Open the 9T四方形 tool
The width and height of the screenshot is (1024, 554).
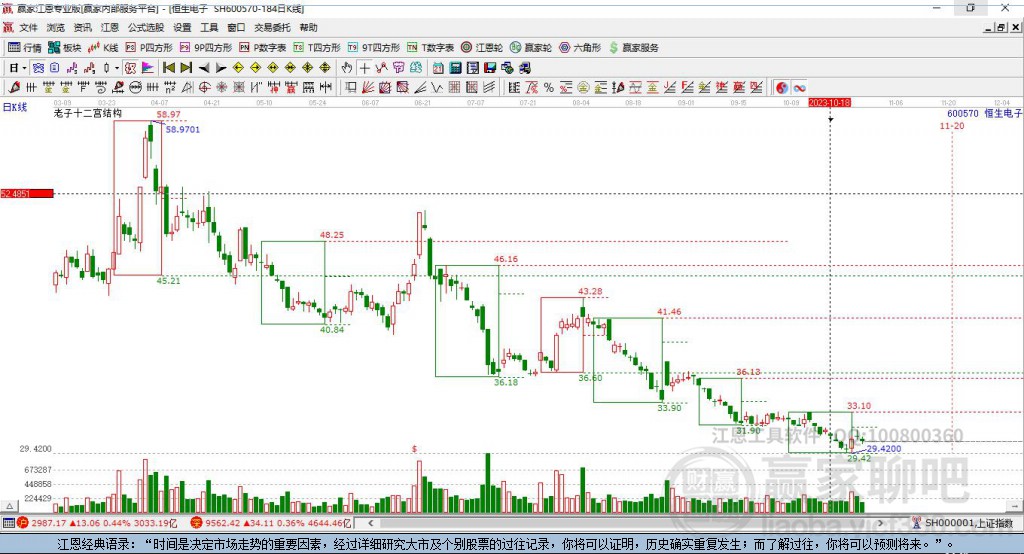(374, 48)
